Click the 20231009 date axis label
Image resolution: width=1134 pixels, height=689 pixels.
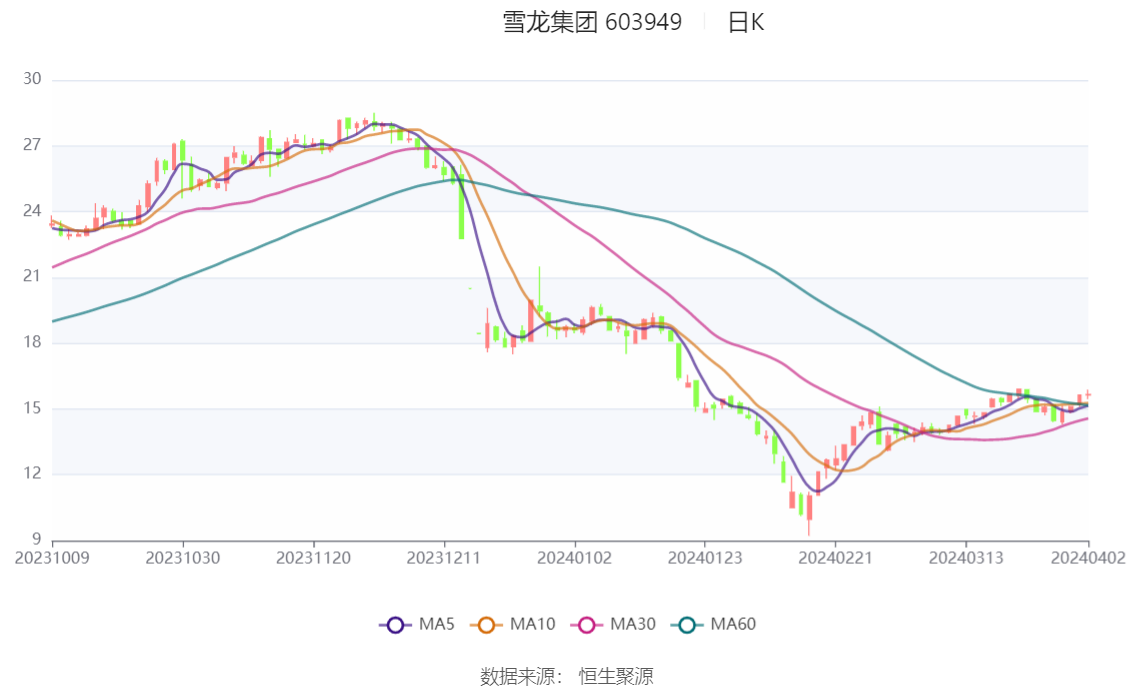[x=52, y=558]
